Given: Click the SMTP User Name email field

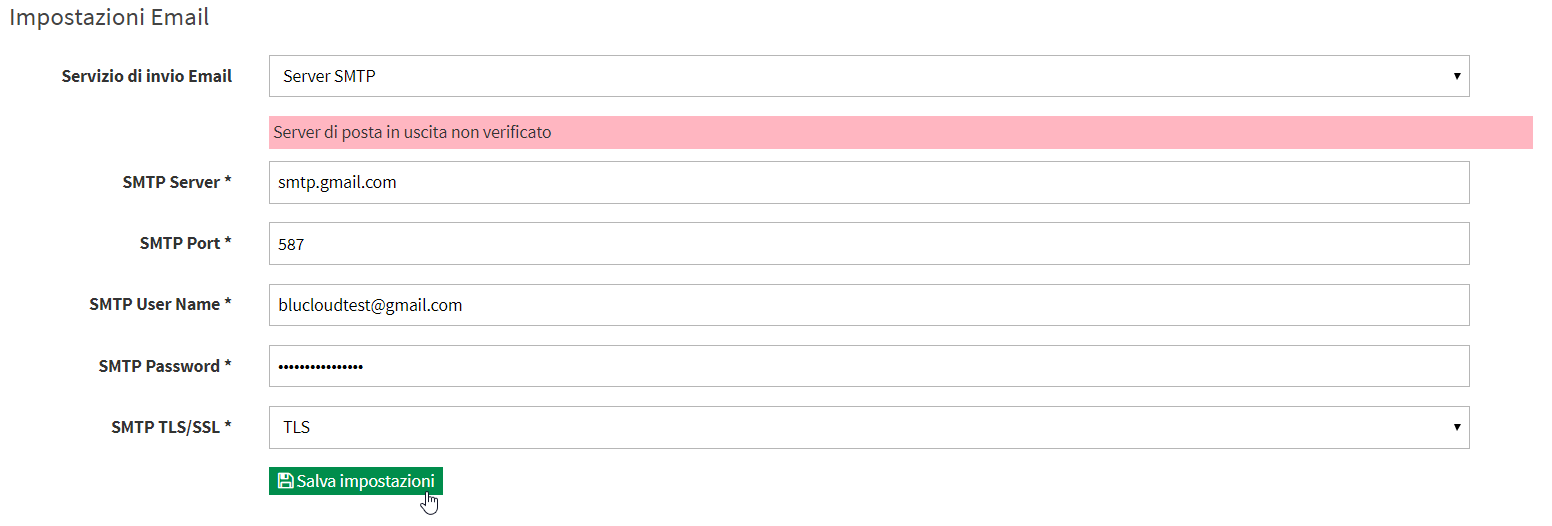Looking at the screenshot, I should [869, 305].
